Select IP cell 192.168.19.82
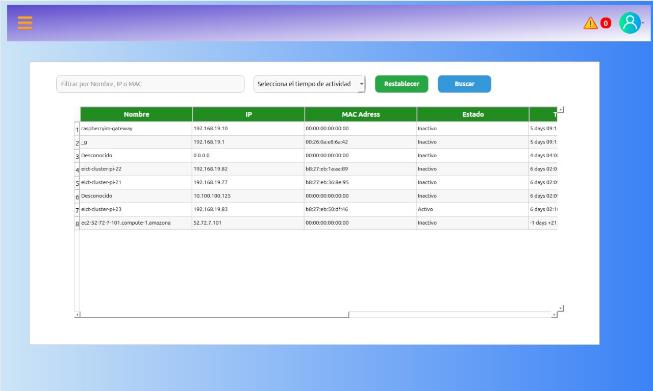 pos(248,169)
